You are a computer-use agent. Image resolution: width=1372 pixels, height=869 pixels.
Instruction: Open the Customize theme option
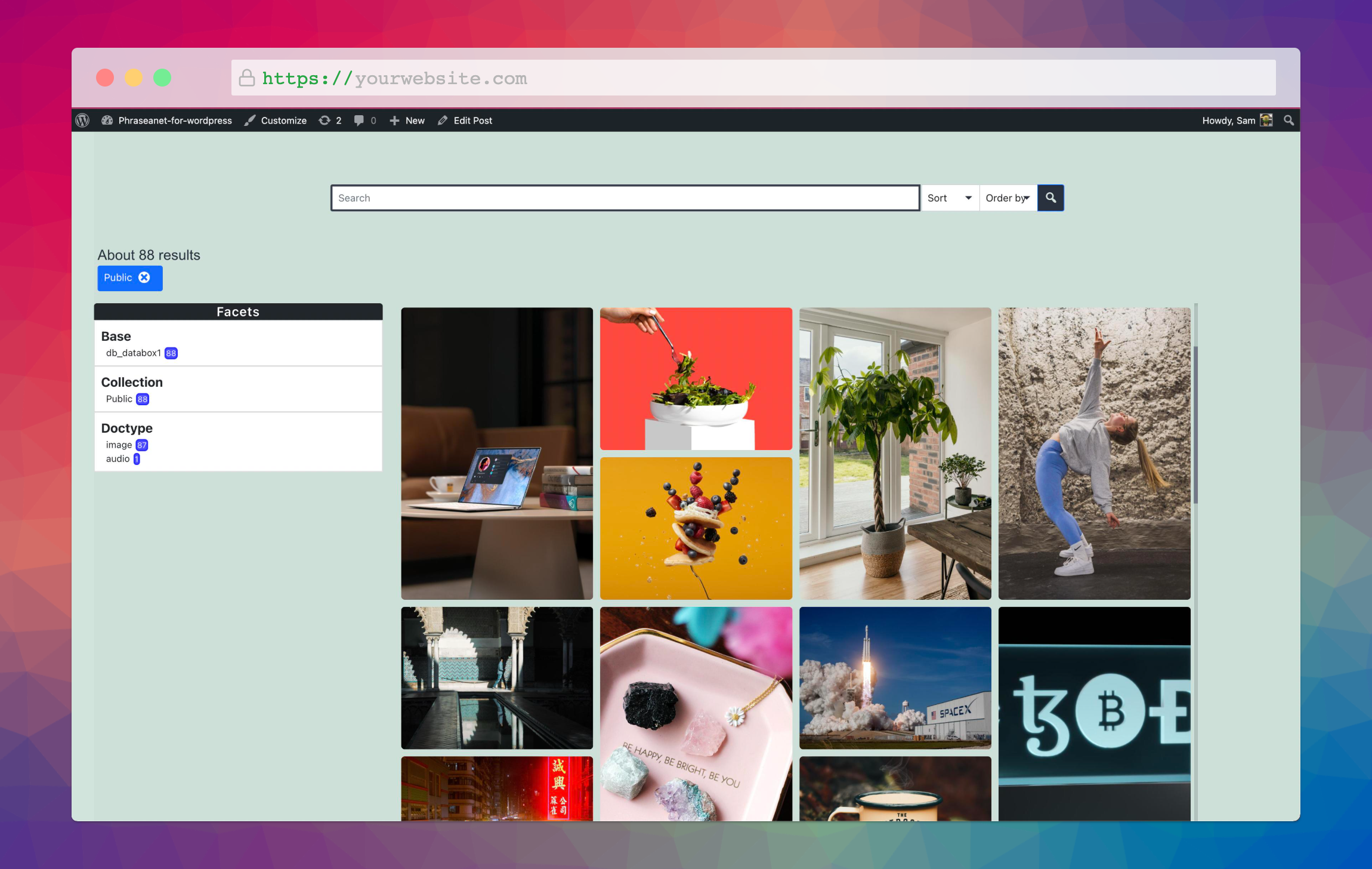coord(276,121)
